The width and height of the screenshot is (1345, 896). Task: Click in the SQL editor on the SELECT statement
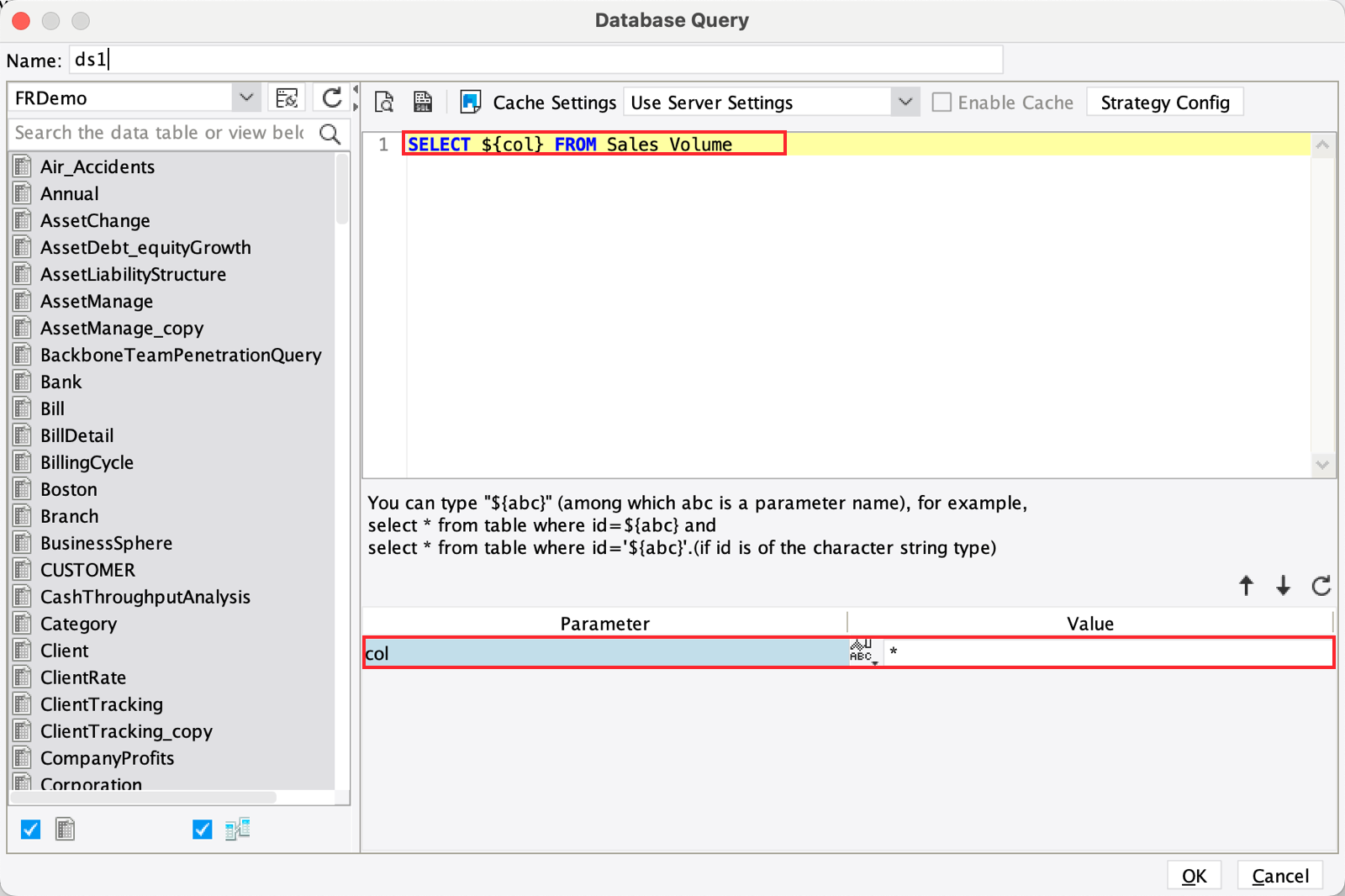[x=570, y=145]
